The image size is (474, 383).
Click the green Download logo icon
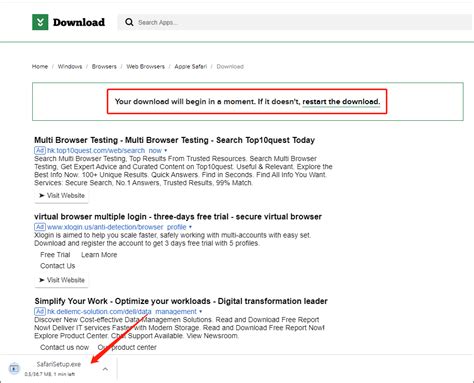point(40,22)
